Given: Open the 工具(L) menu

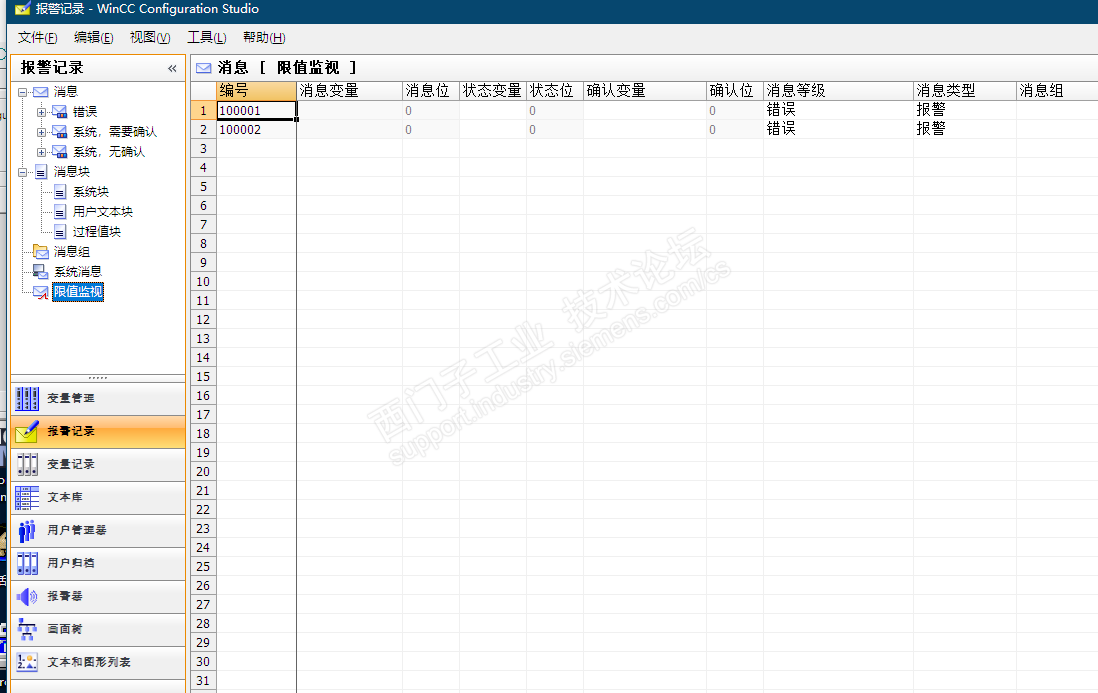Looking at the screenshot, I should [207, 38].
